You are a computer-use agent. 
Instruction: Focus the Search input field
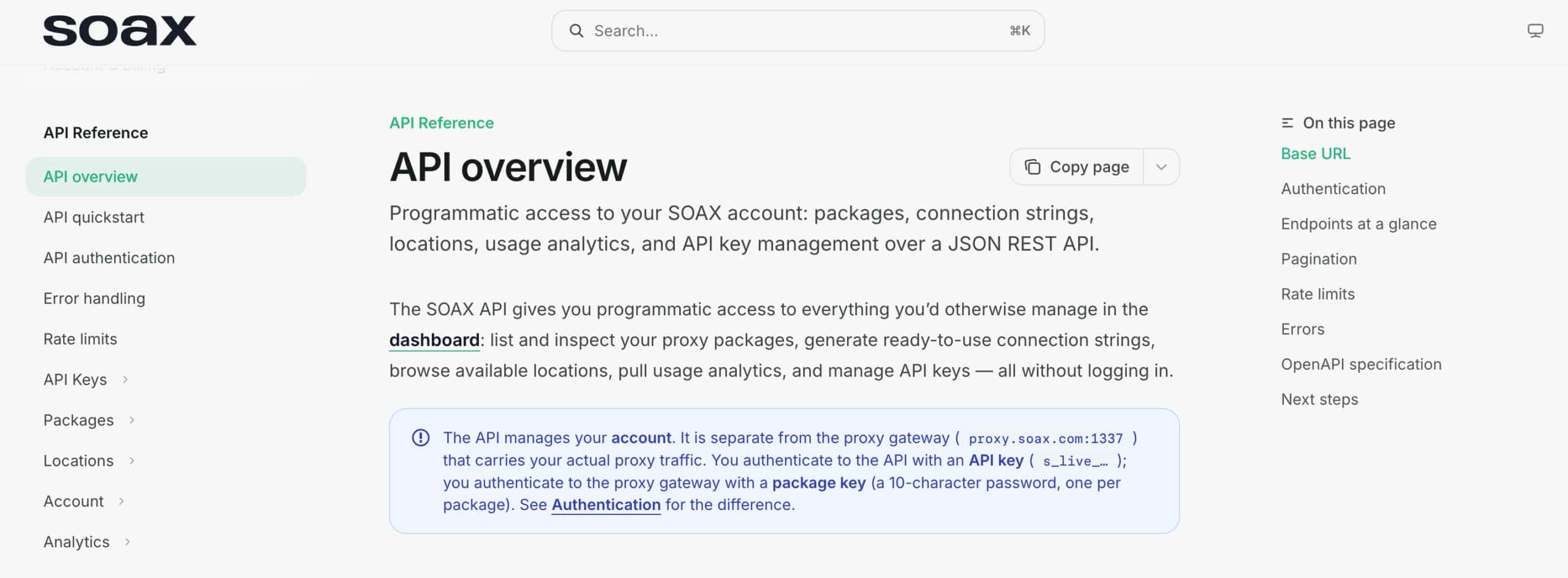(x=797, y=31)
